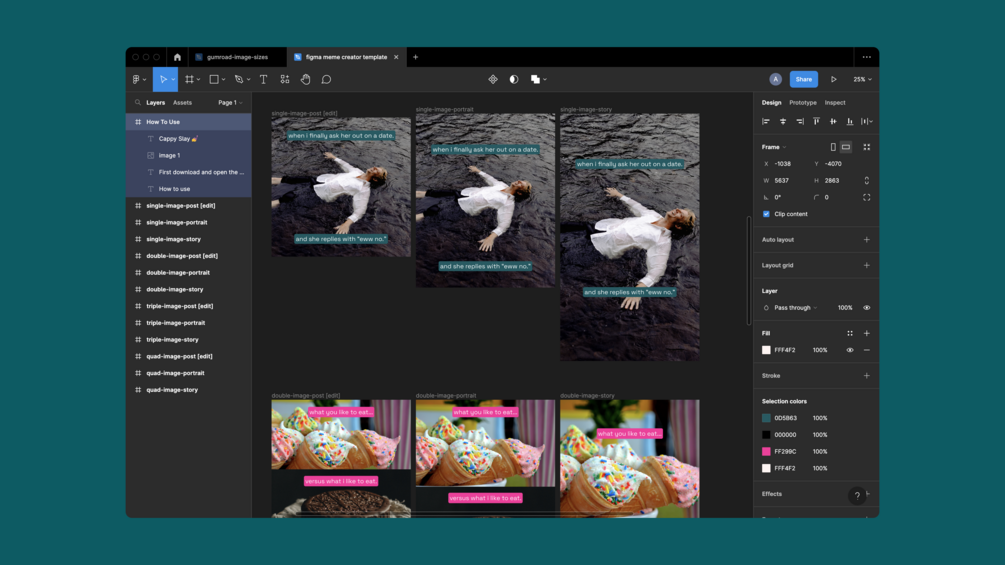Open the Frame type dropdown
This screenshot has width=1005, height=565.
pyautogui.click(x=774, y=147)
